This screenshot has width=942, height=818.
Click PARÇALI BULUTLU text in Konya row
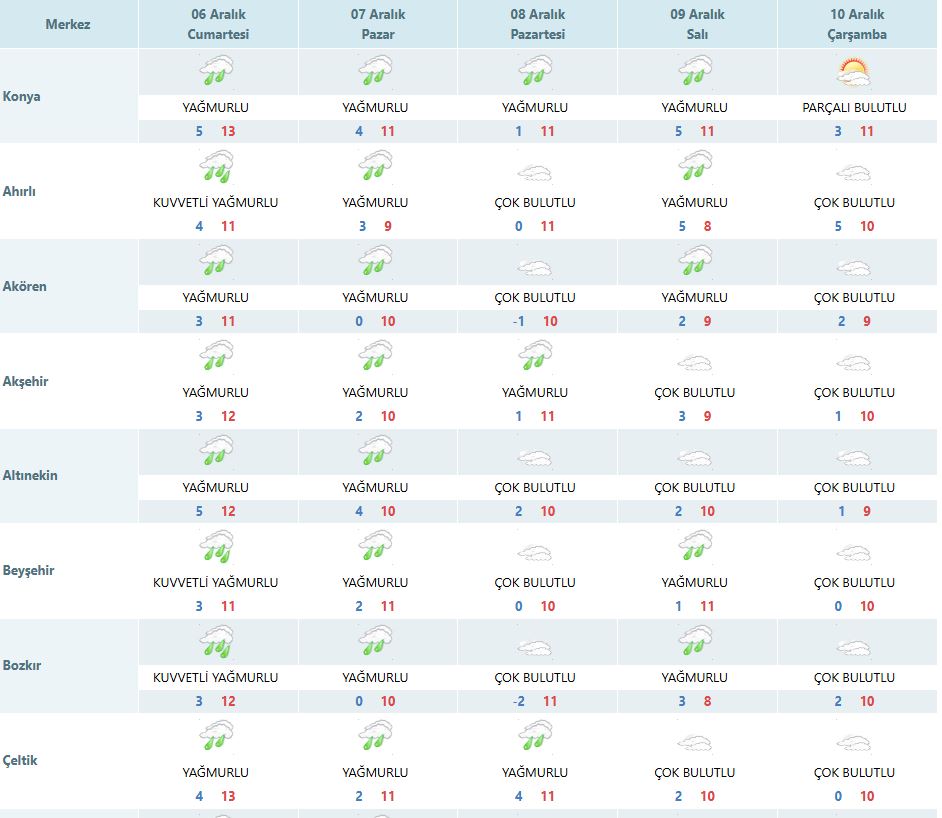click(854, 107)
